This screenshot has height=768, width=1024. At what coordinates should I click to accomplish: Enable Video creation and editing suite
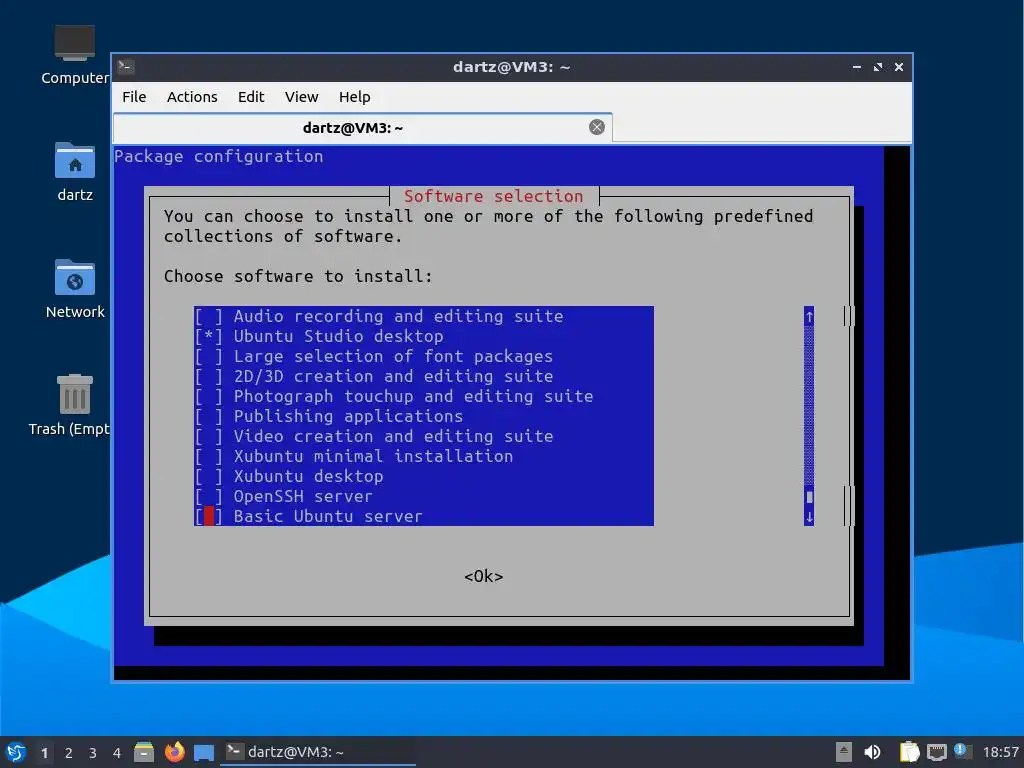[x=209, y=436]
